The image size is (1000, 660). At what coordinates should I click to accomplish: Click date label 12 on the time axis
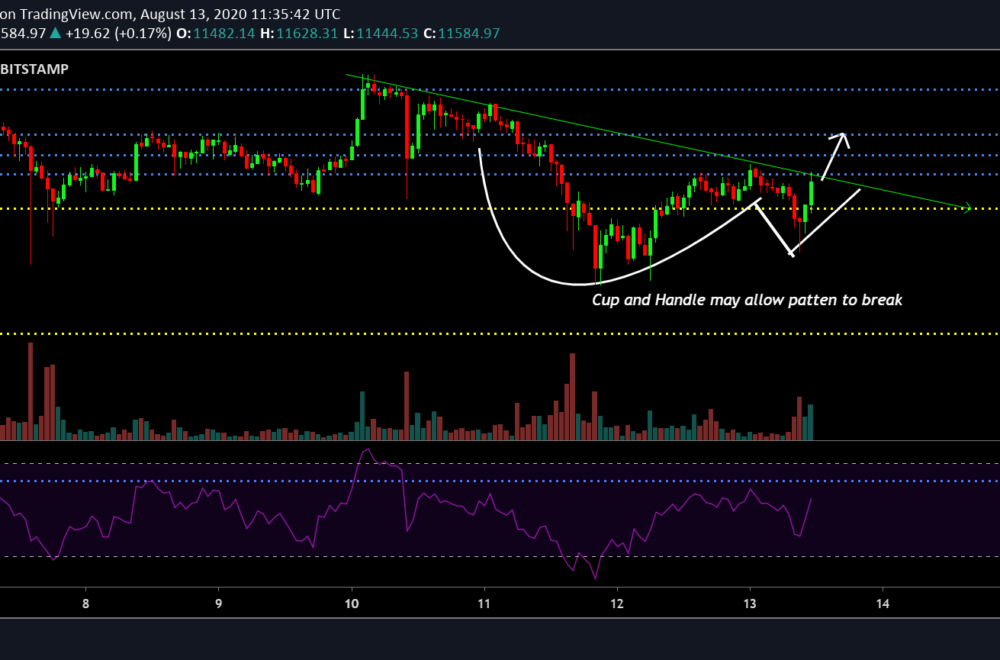pos(617,603)
